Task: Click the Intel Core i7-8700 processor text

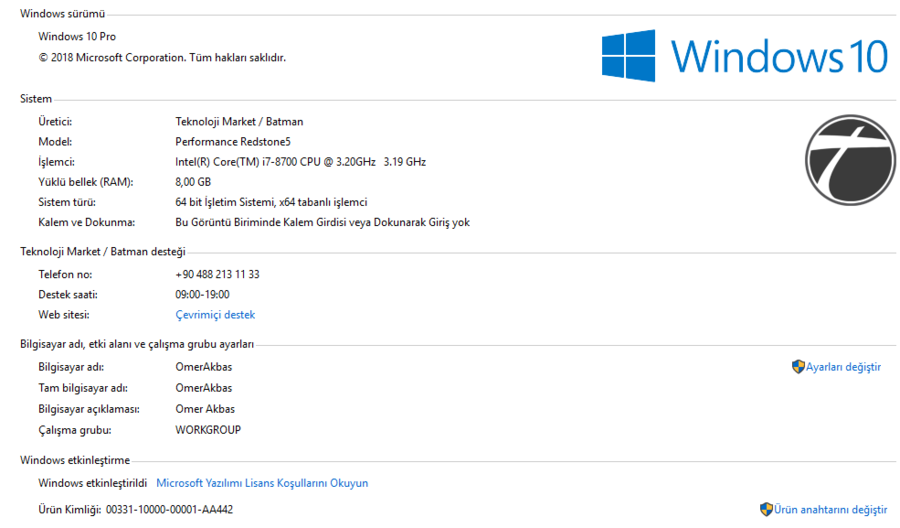Action: [x=300, y=161]
